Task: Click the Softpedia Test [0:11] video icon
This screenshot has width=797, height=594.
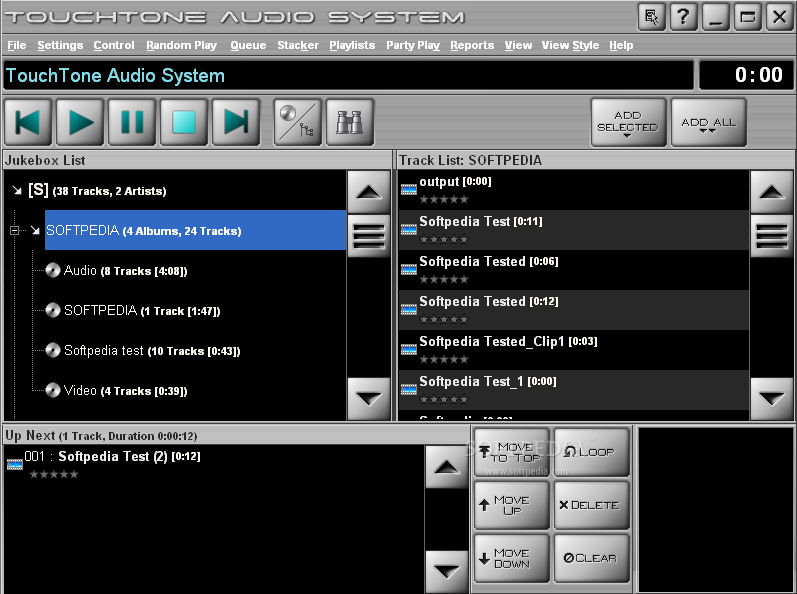Action: pyautogui.click(x=409, y=230)
